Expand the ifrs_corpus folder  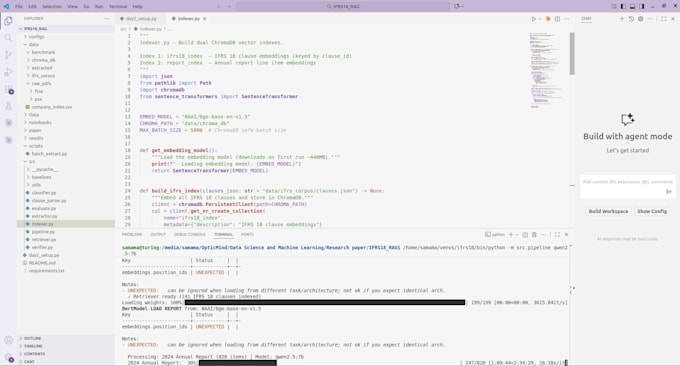[43, 75]
